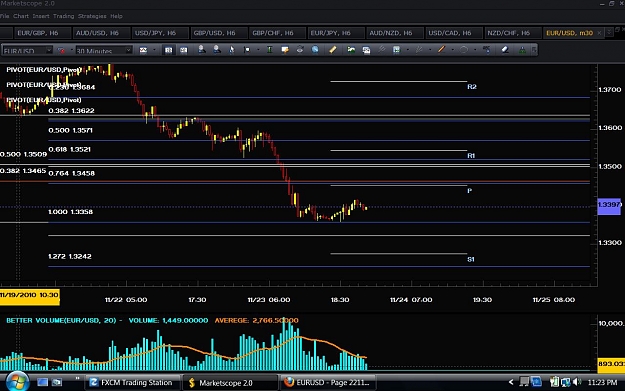This screenshot has height=391, width=625.
Task: Click the second person-shaped toolbar icon
Action: [x=216, y=50]
